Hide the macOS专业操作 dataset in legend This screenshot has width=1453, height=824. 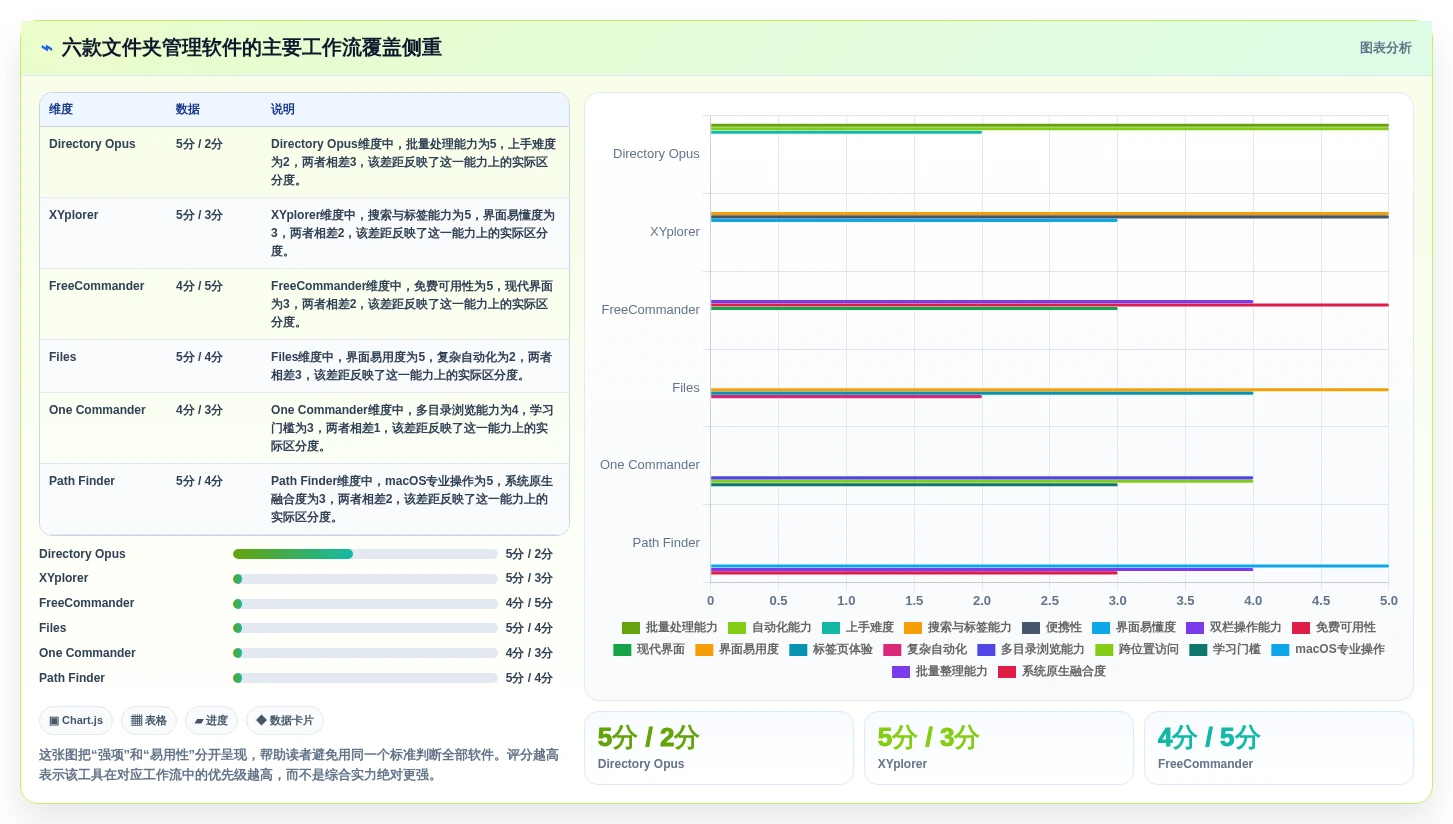click(1328, 650)
